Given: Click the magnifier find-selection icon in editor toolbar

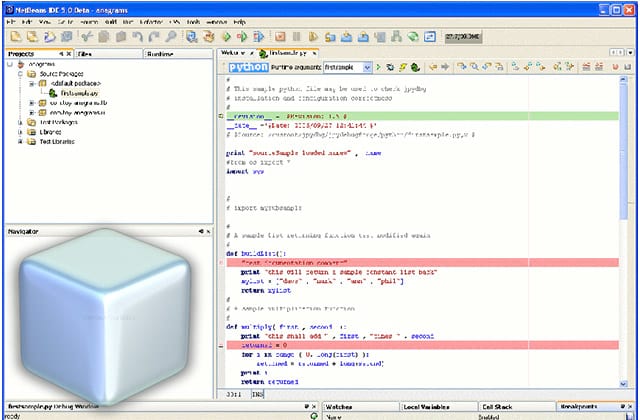Looking at the screenshot, I should (x=474, y=67).
